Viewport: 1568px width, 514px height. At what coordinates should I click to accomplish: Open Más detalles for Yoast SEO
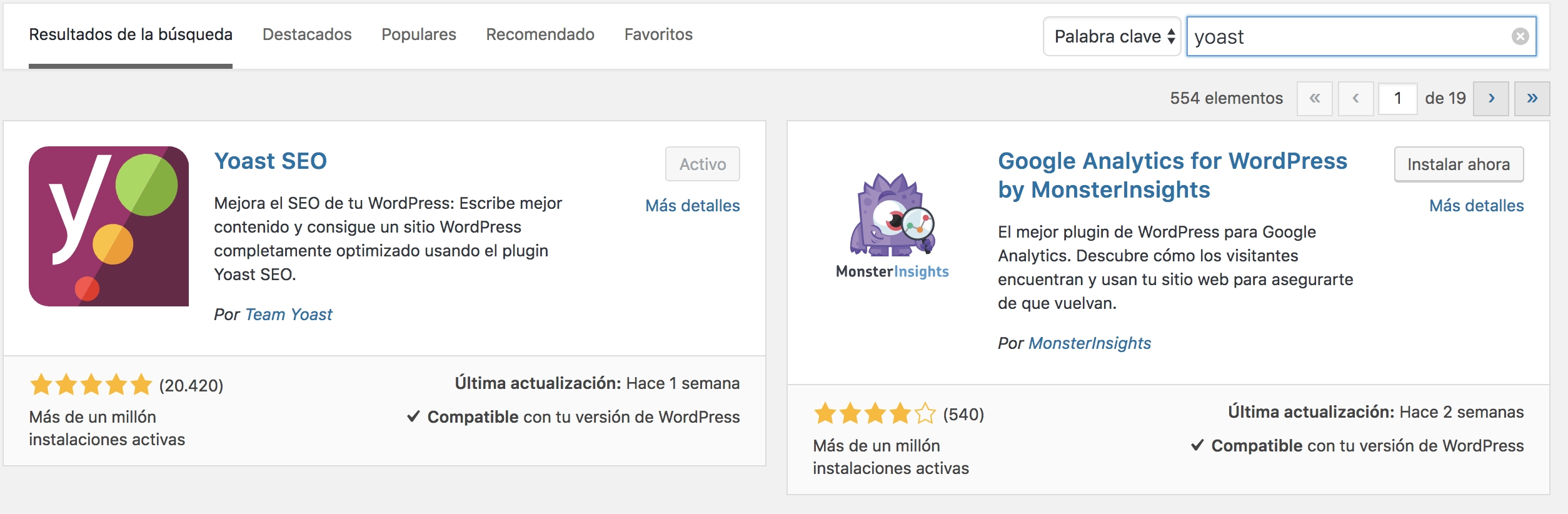pyautogui.click(x=693, y=206)
